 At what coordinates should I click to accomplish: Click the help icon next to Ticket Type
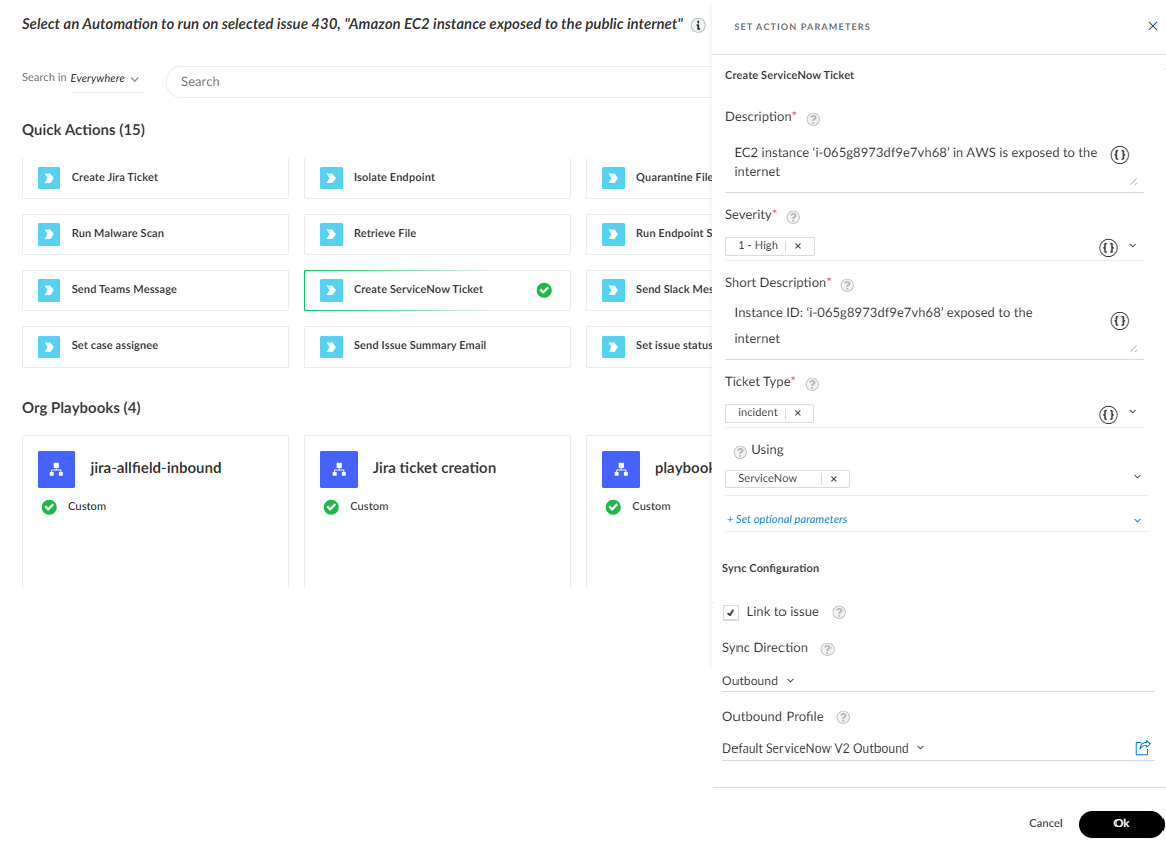[x=812, y=384]
